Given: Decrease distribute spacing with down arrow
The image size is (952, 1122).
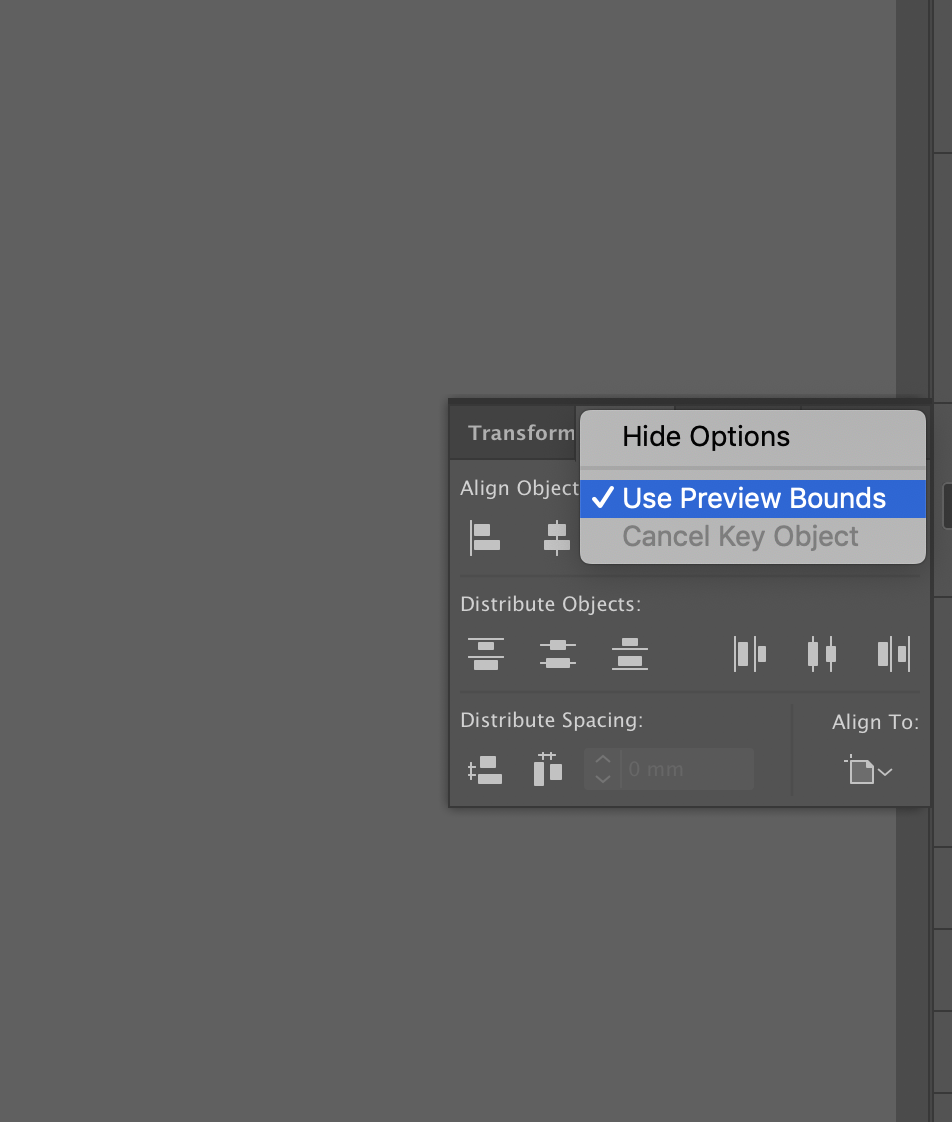Looking at the screenshot, I should click(x=602, y=779).
